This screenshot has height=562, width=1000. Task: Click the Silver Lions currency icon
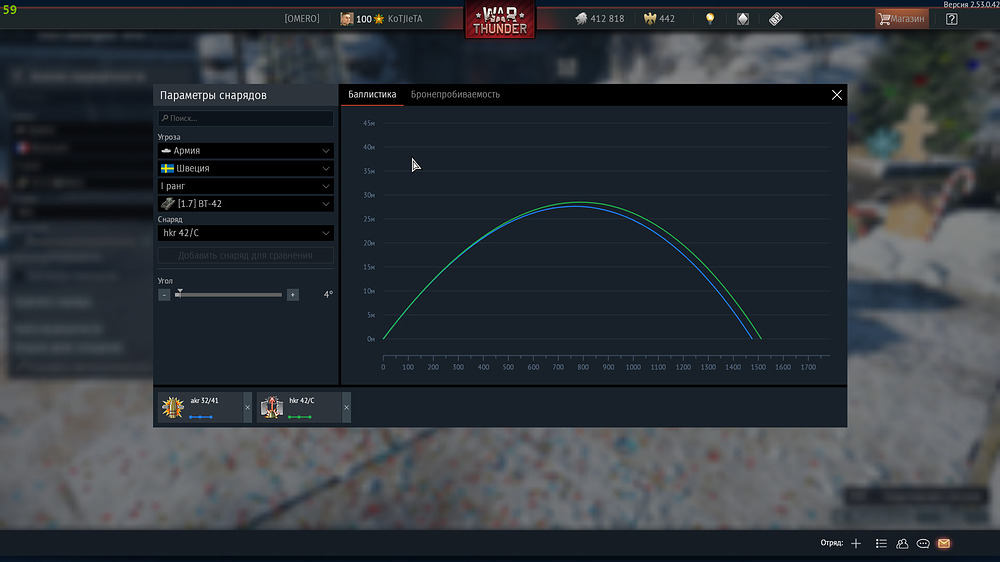pos(582,19)
